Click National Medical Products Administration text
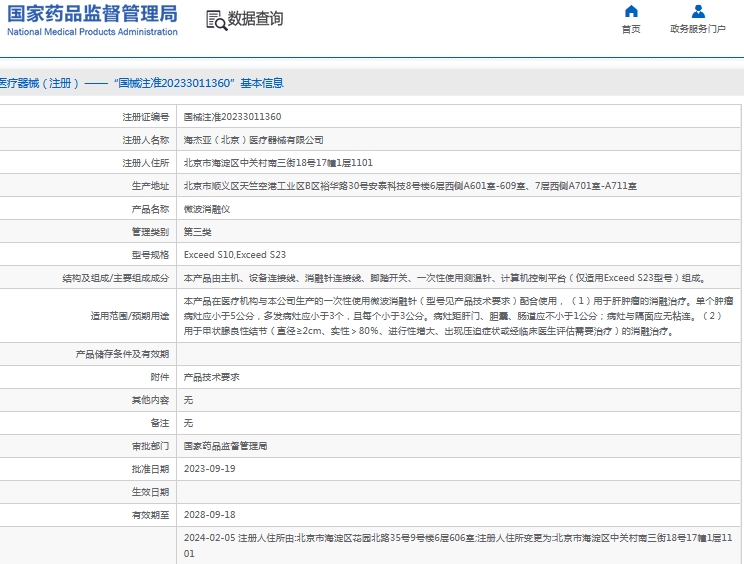744x564 pixels. pyautogui.click(x=92, y=32)
